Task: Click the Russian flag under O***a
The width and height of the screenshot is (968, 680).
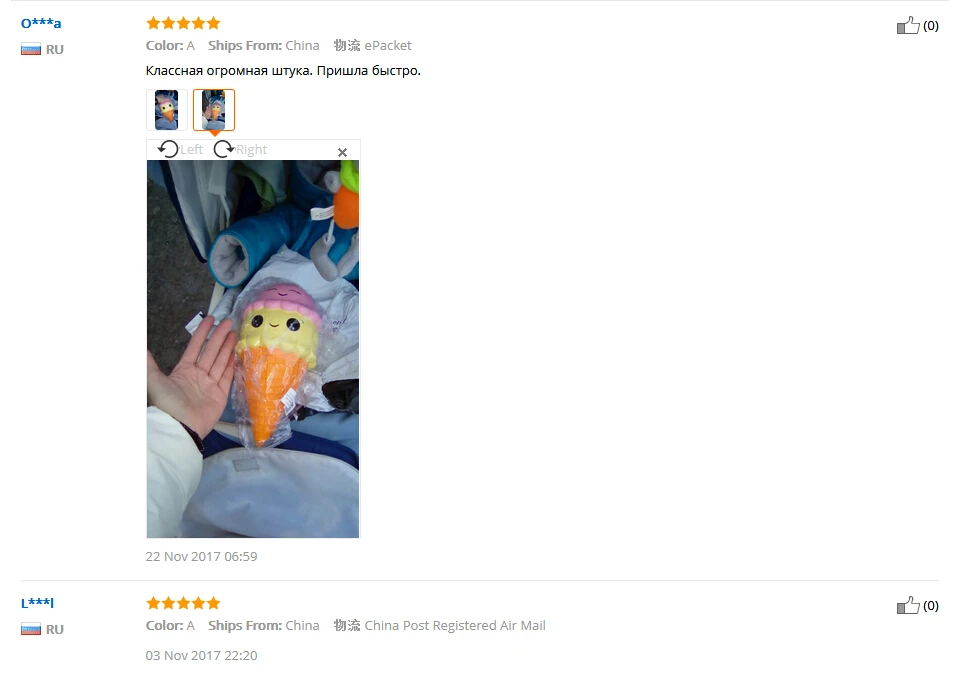Action: pos(31,49)
